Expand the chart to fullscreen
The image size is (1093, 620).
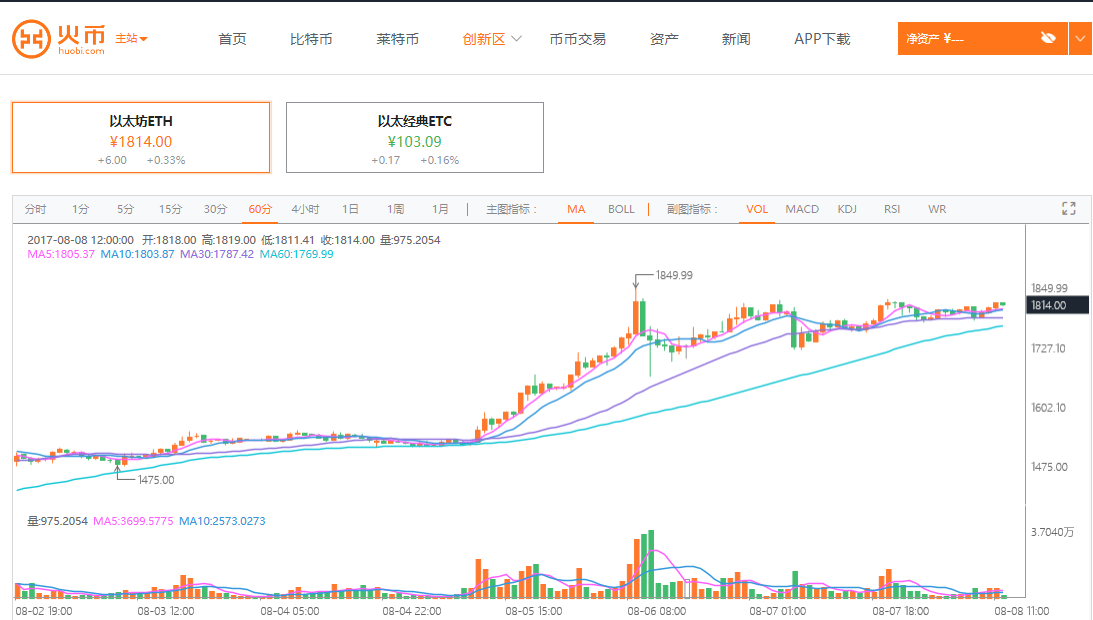click(x=1068, y=209)
